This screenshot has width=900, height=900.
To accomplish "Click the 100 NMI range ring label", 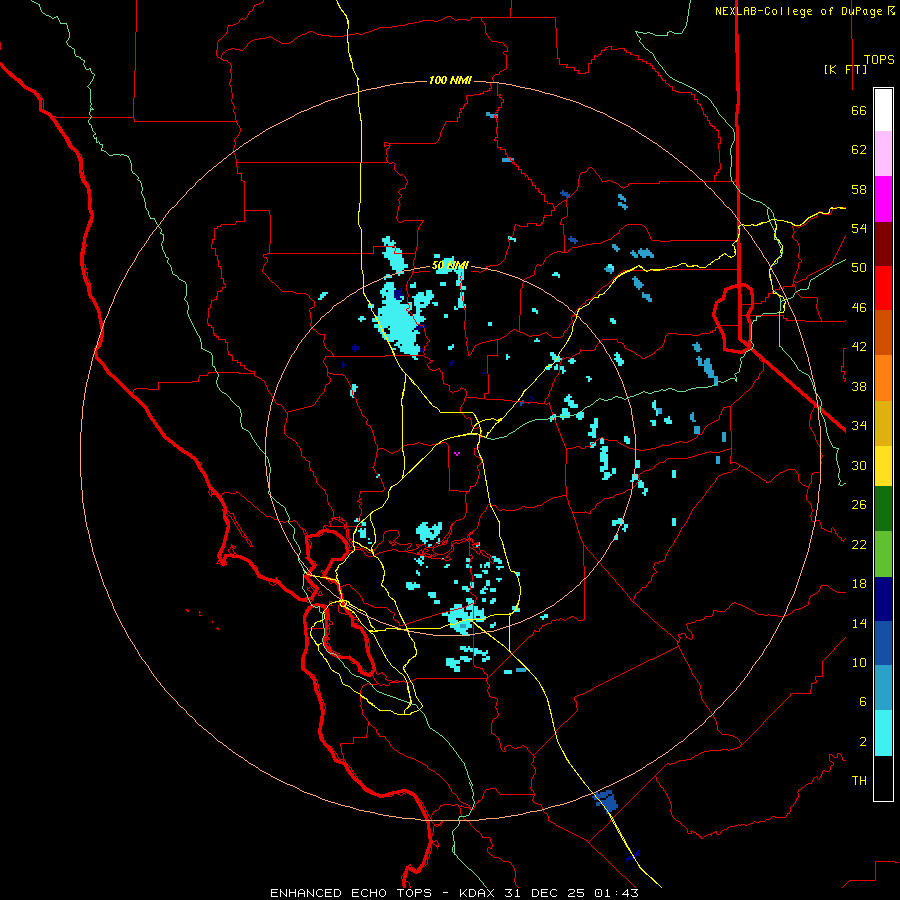I will pos(450,80).
